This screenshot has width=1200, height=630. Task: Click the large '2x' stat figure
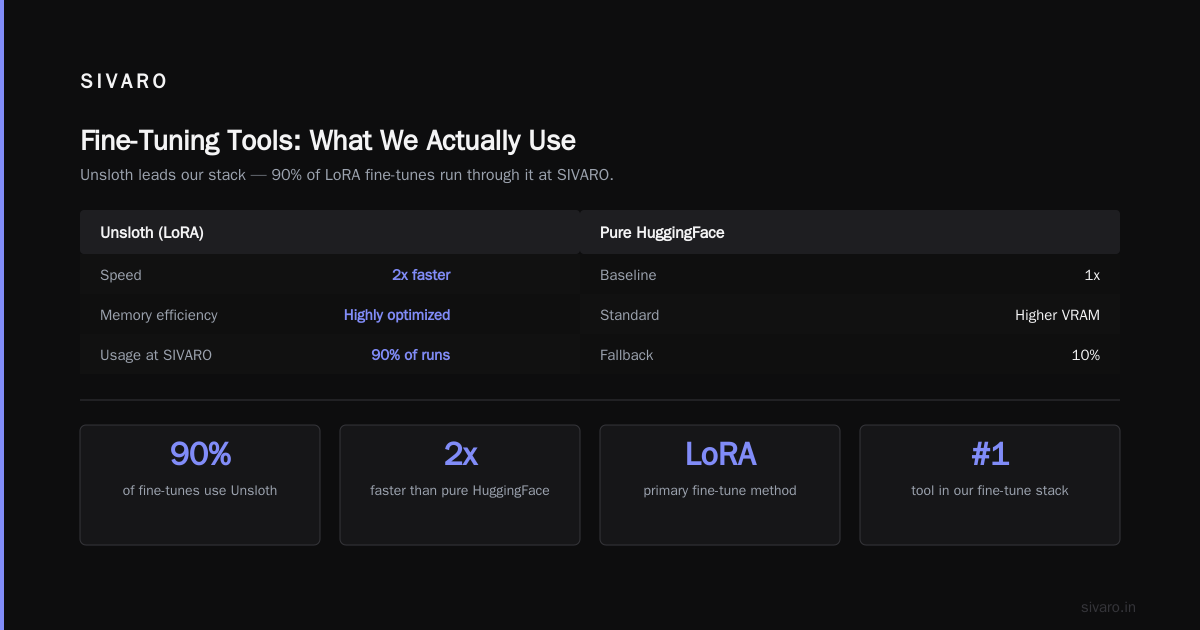coord(460,454)
